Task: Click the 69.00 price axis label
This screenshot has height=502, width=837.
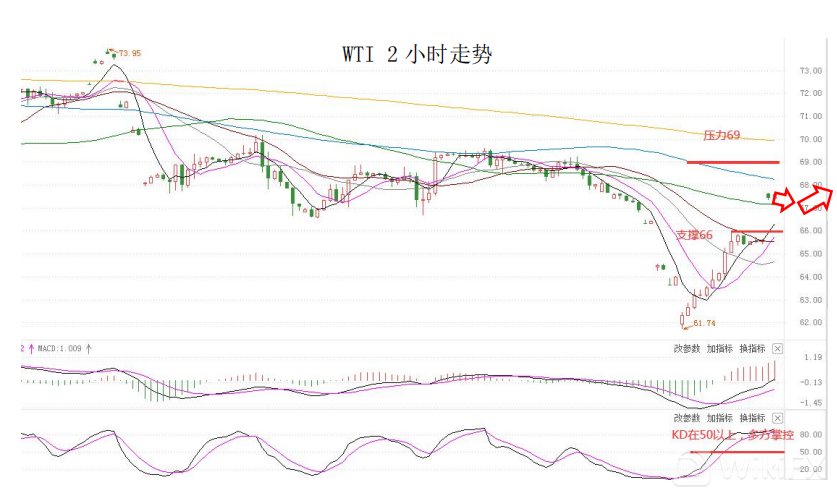Action: point(811,162)
